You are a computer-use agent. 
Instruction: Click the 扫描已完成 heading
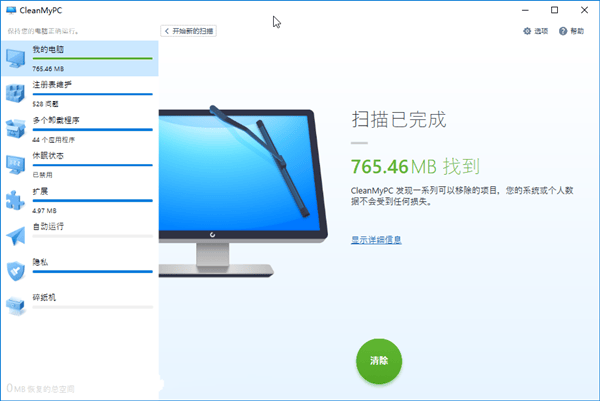click(399, 119)
